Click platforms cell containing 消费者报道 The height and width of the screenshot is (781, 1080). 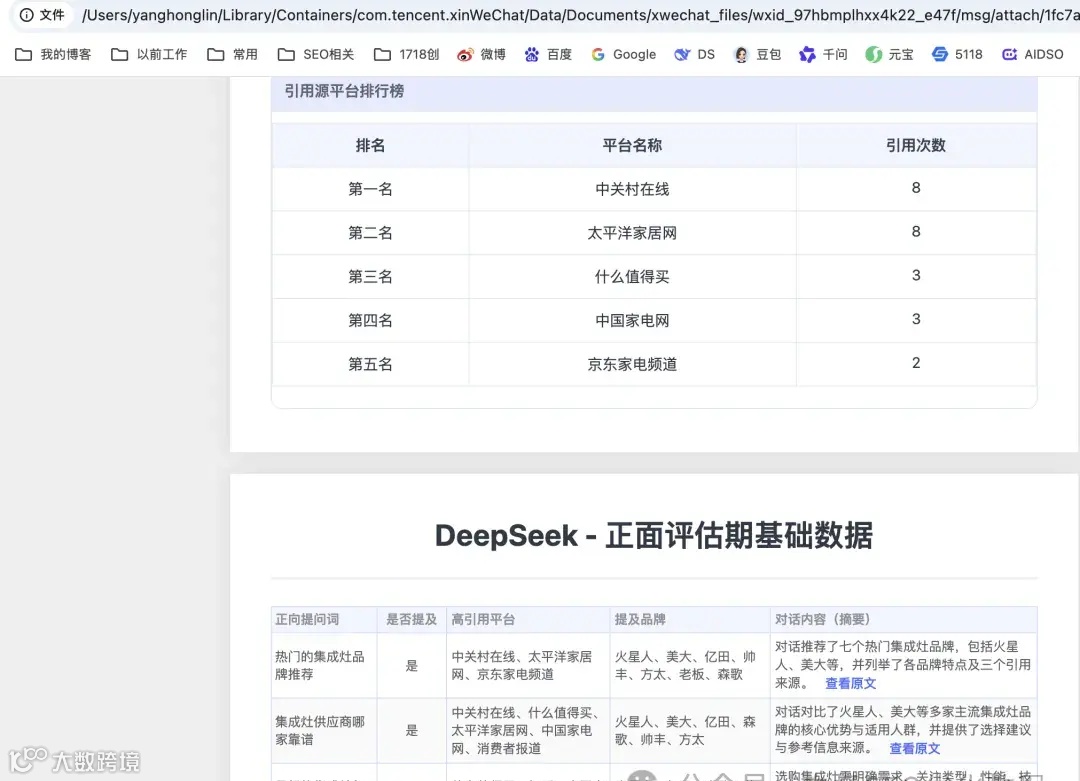(x=528, y=730)
